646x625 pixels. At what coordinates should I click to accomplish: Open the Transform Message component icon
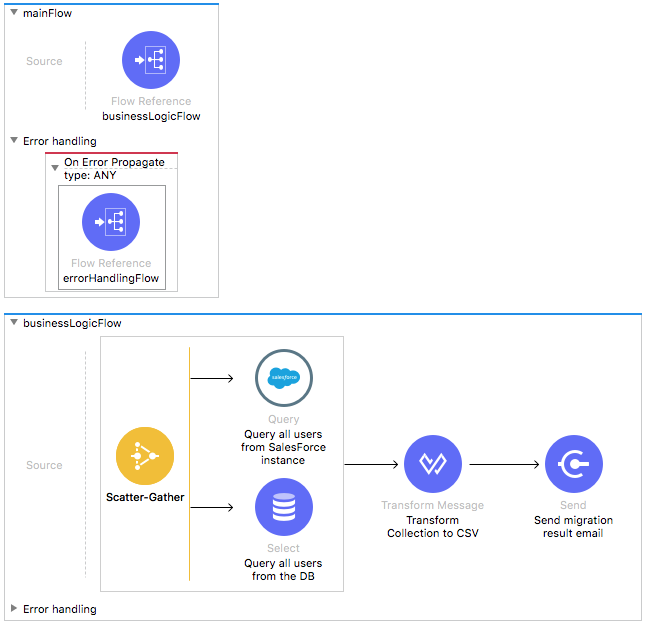tap(433, 464)
